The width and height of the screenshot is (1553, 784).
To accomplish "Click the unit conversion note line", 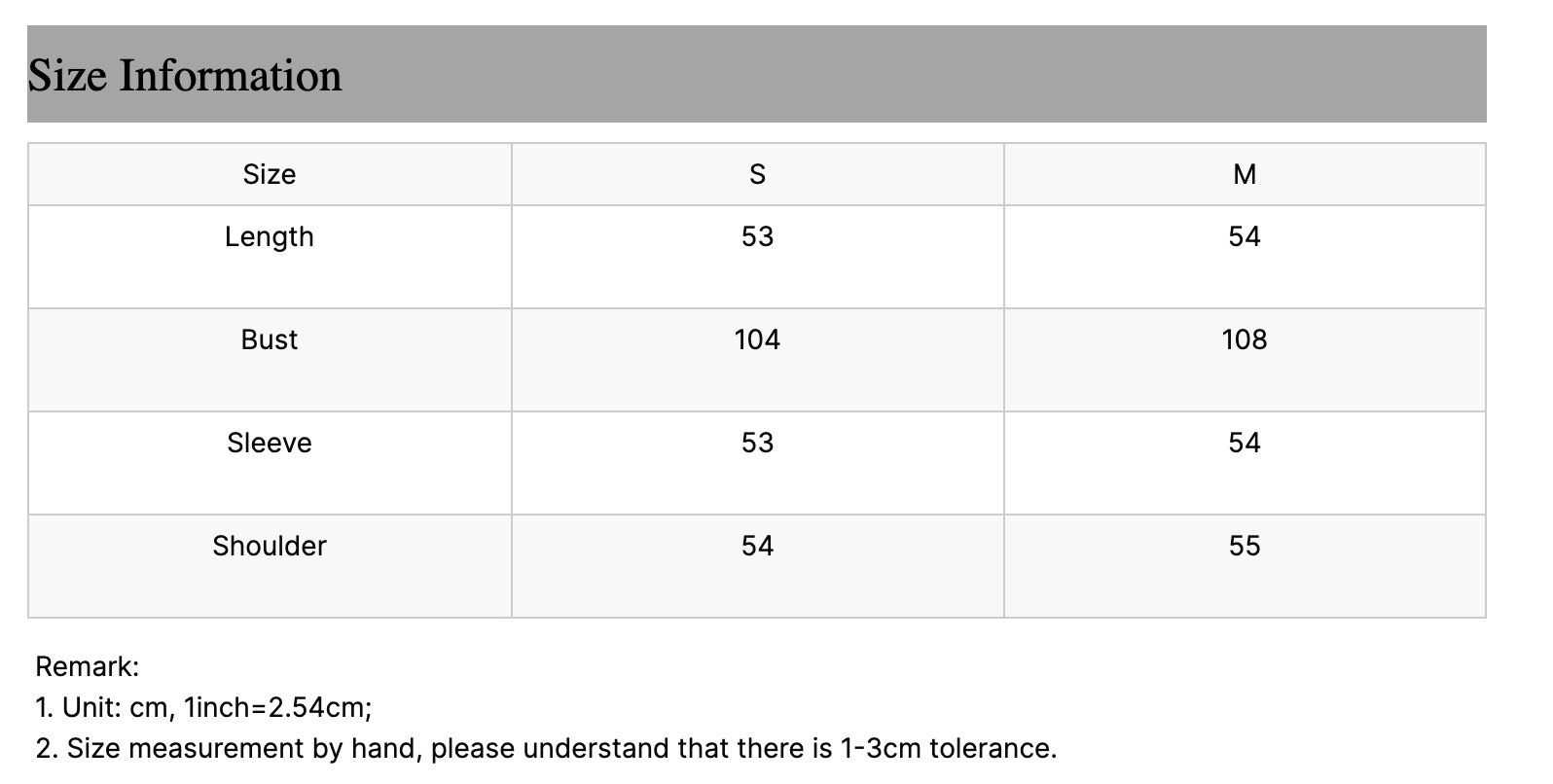I will coord(203,707).
